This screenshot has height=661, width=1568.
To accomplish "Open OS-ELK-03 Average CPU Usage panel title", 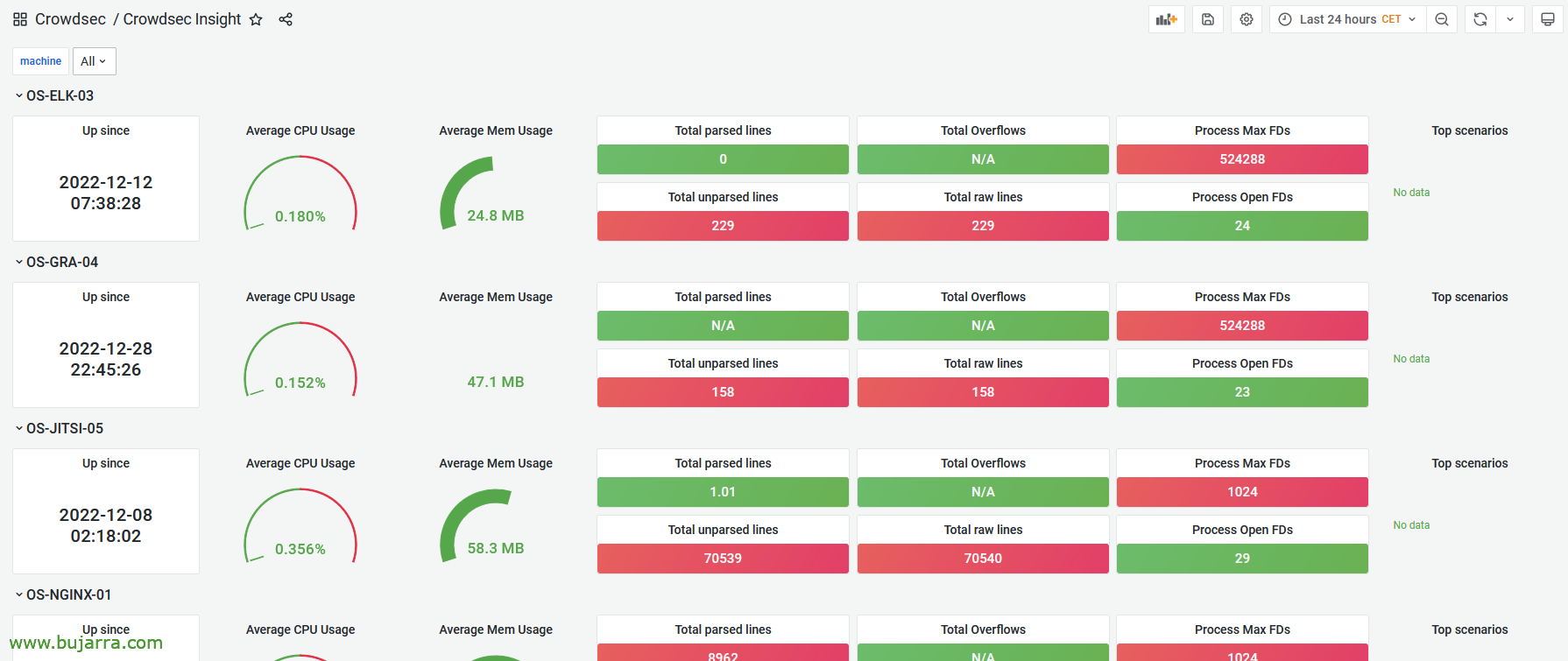I will point(300,130).
